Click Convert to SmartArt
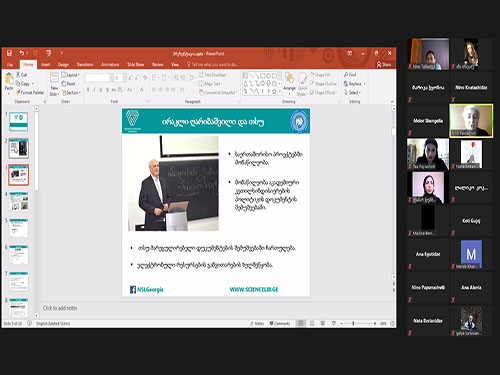This screenshot has height=375, width=500. (x=218, y=93)
